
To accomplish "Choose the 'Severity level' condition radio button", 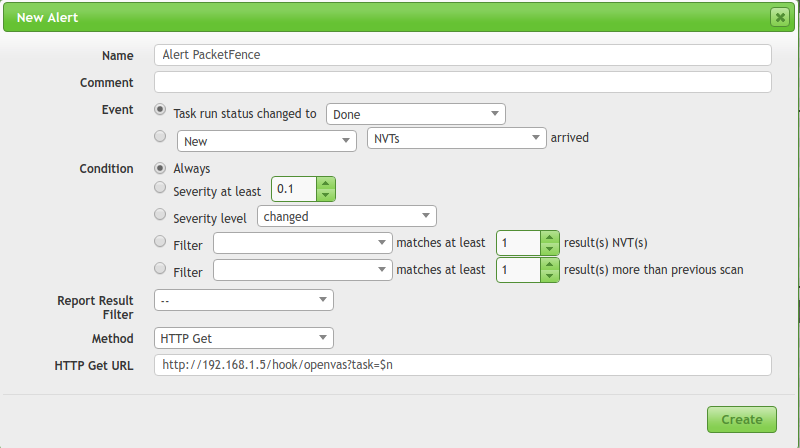I will coord(161,214).
